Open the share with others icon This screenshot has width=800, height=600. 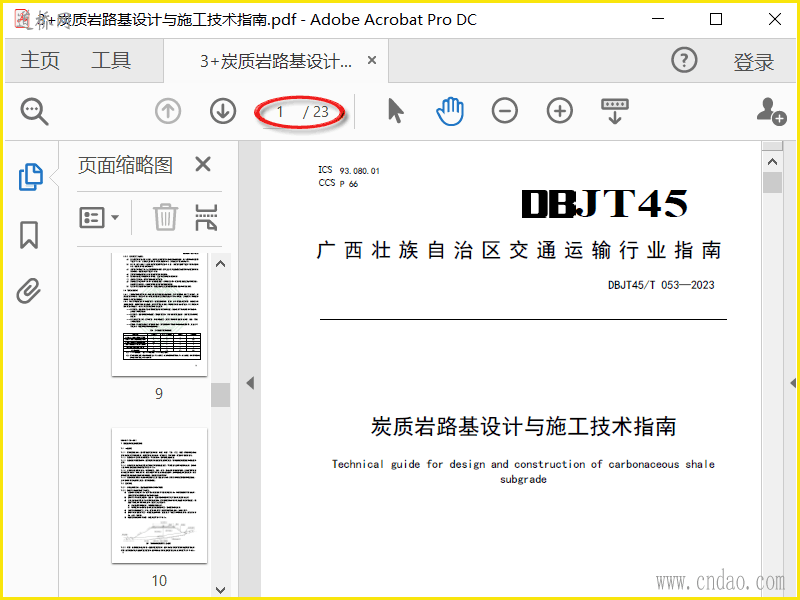[x=771, y=111]
